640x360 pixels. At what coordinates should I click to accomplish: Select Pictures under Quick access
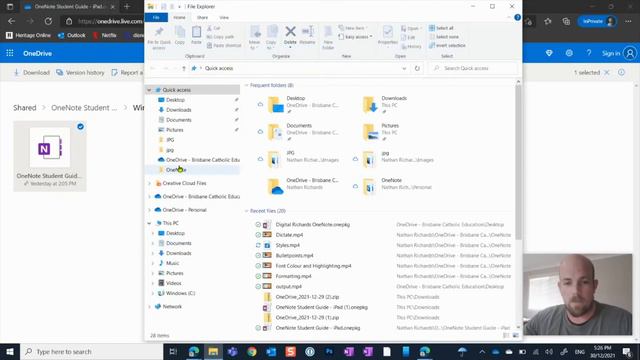click(175, 130)
